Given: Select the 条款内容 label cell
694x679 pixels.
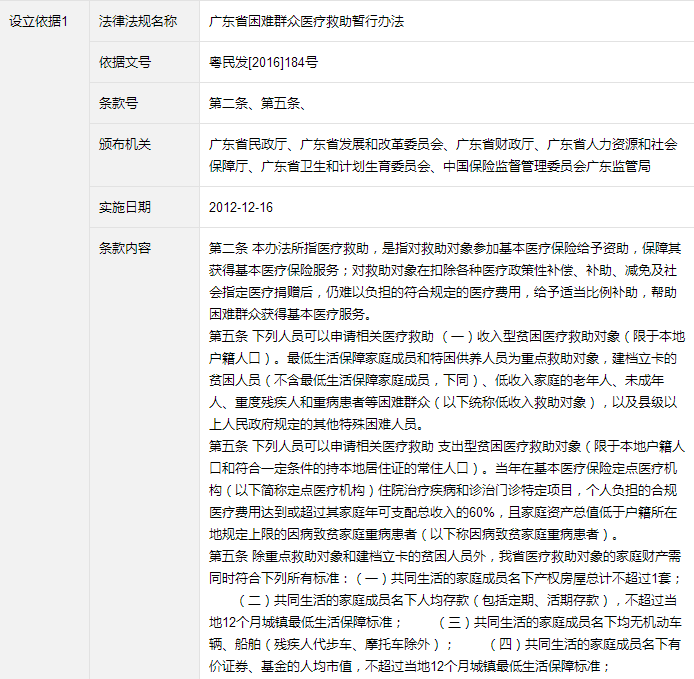Looking at the screenshot, I should (144, 454).
